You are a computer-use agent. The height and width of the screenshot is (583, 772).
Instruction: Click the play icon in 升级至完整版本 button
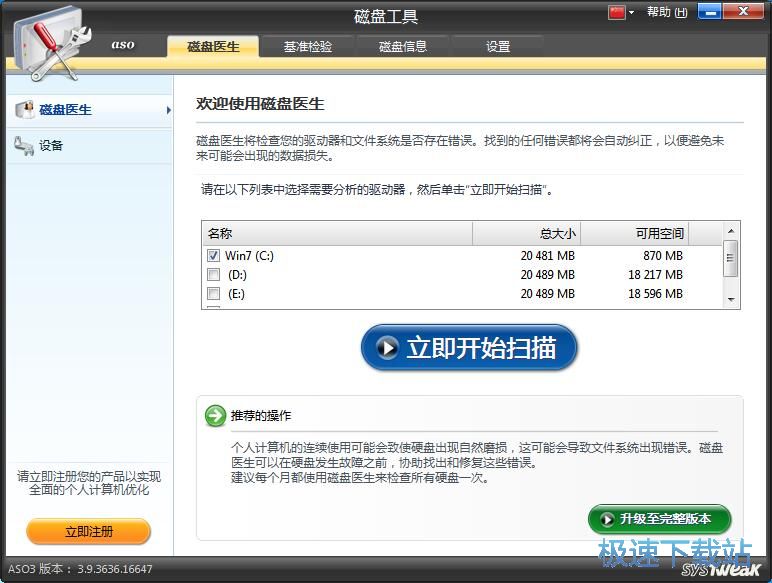coord(607,519)
